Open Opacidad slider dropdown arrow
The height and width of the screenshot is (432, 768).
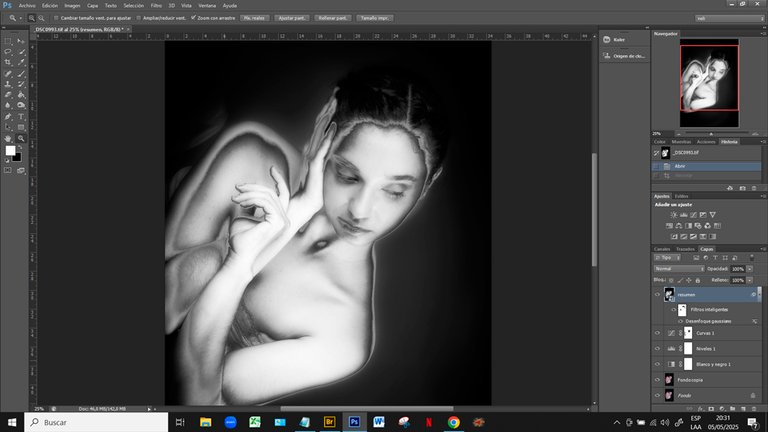coord(749,269)
